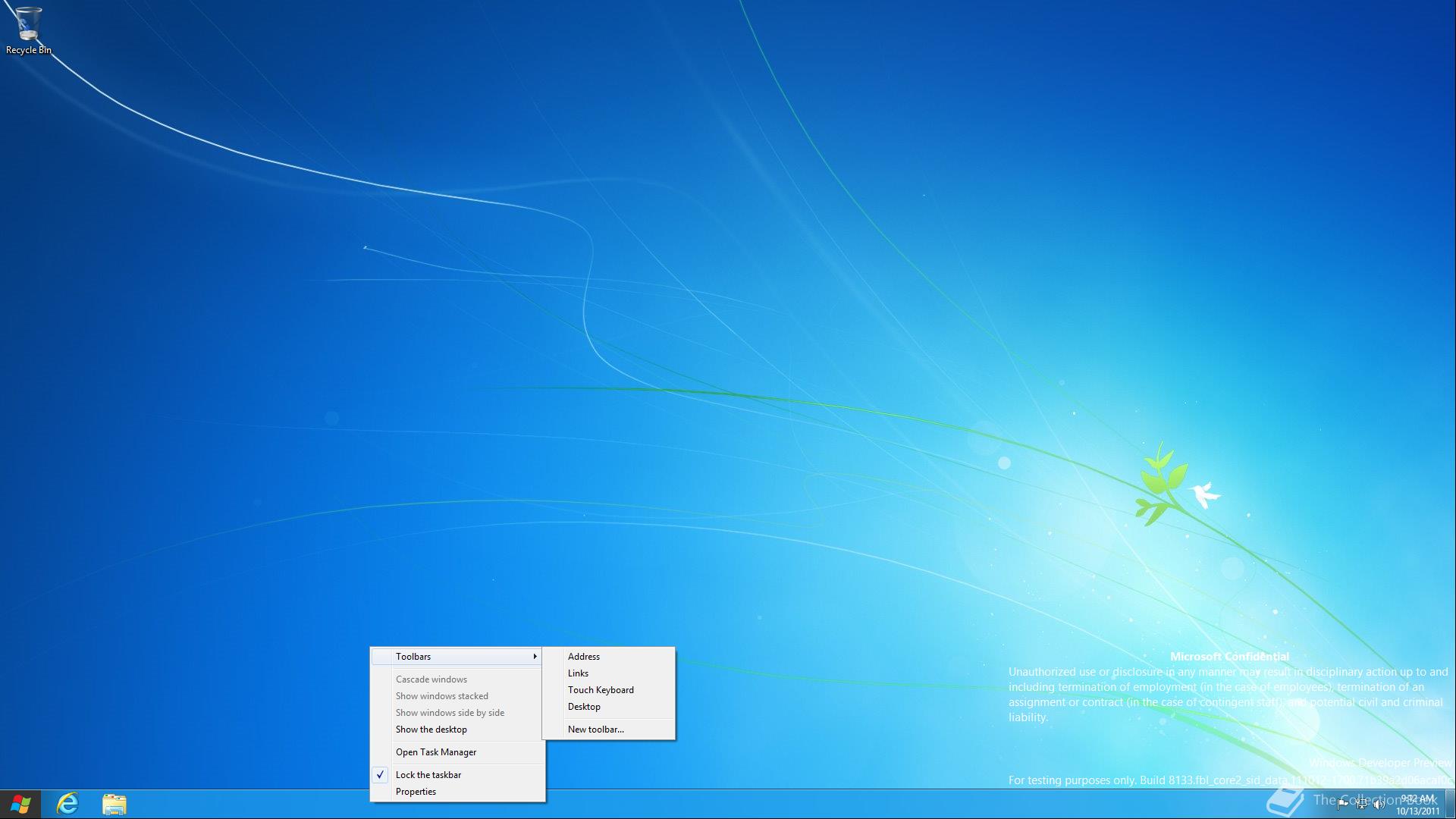Open Action Center flag tray icon
Image resolution: width=1456 pixels, height=819 pixels.
tap(1342, 804)
